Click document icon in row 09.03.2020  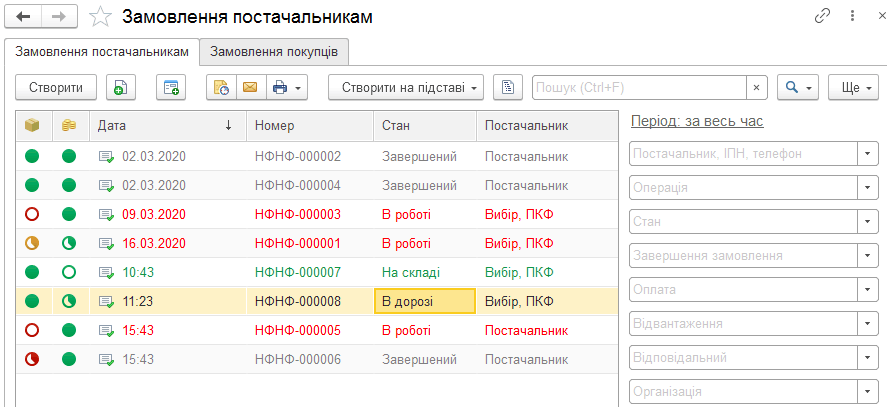107,215
